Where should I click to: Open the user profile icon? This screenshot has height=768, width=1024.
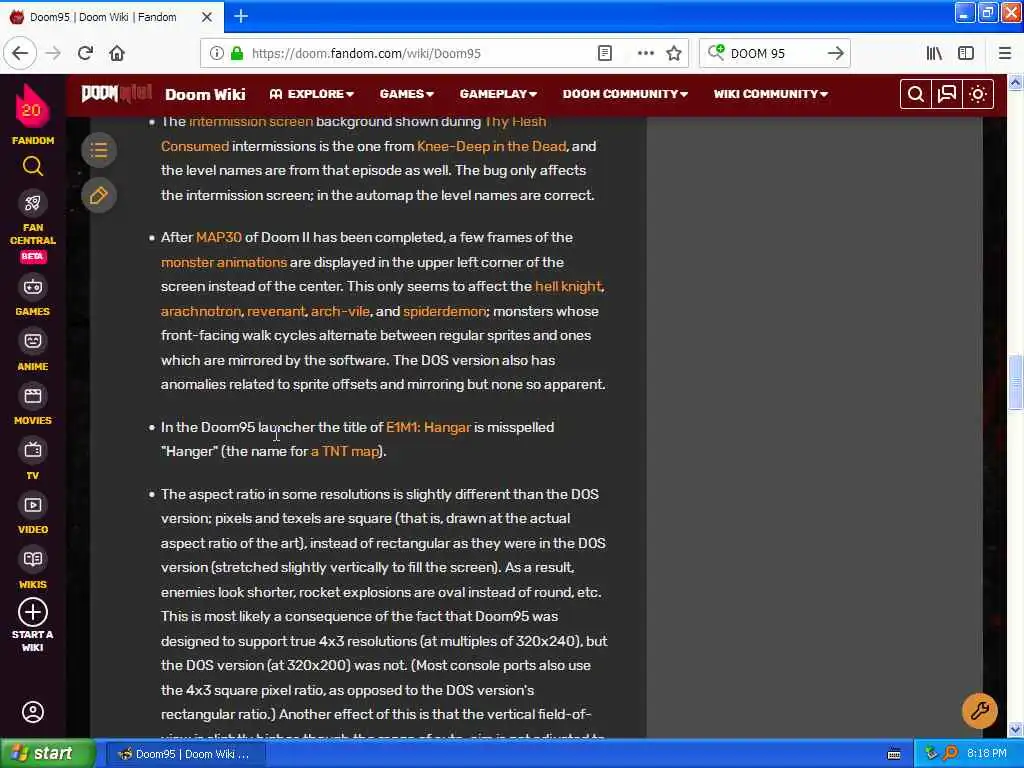click(x=33, y=712)
